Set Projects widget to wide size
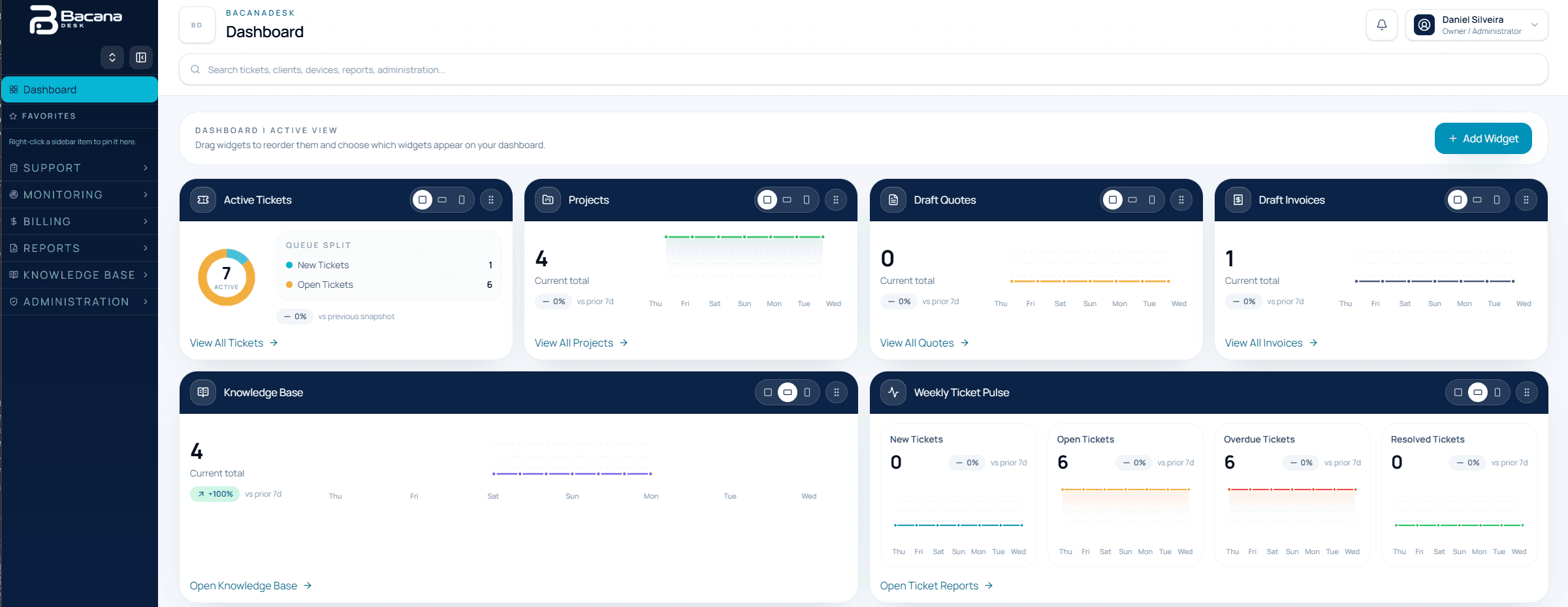The image size is (1568, 607). point(787,200)
